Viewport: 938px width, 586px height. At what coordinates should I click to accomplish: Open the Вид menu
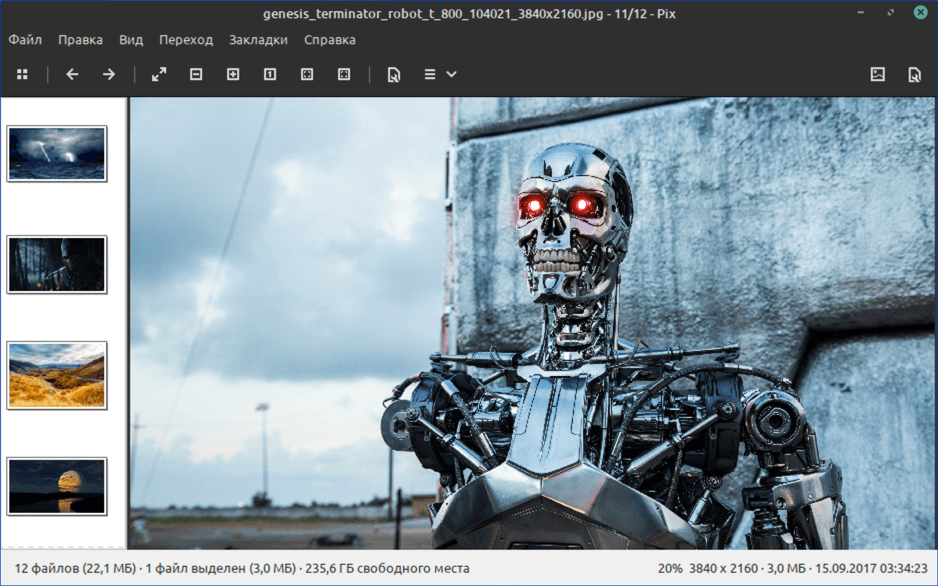pyautogui.click(x=130, y=40)
